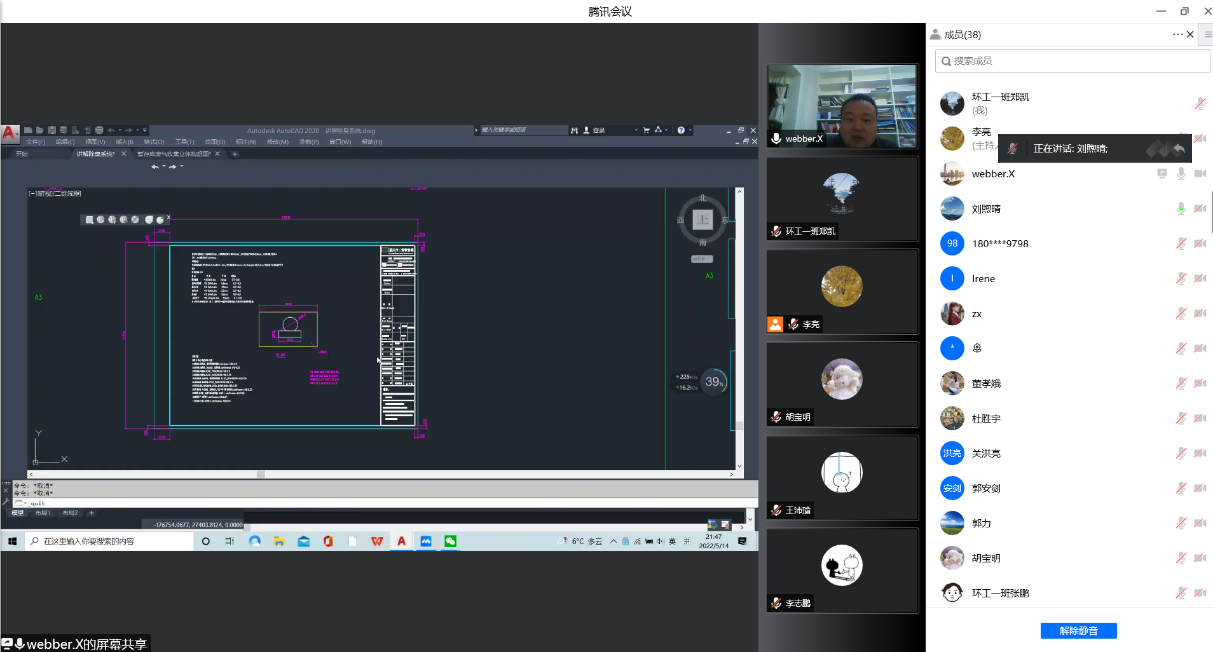
Task: Toggle the camera icon for member Irene
Action: click(1200, 279)
